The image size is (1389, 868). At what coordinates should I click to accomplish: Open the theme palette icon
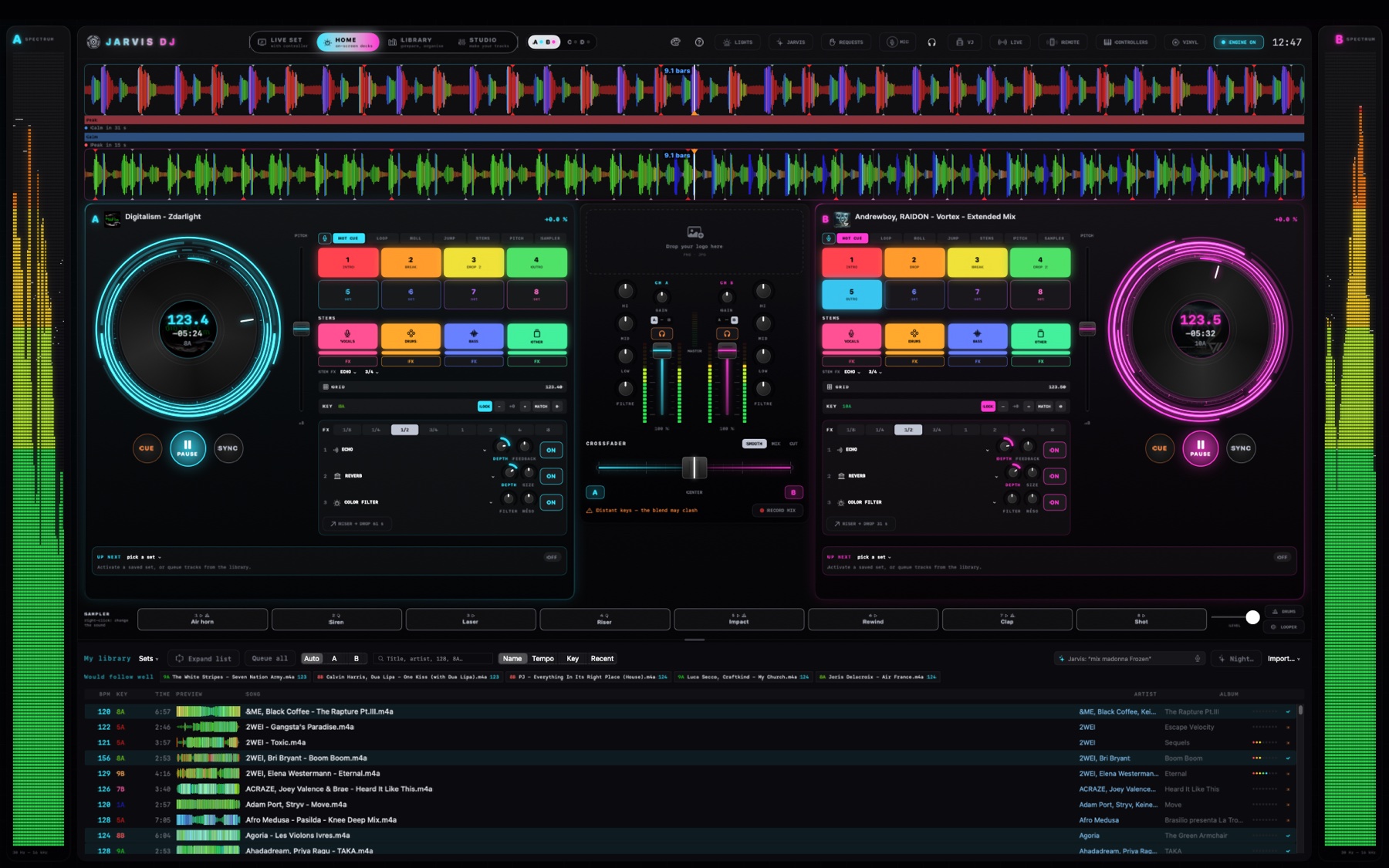coord(675,42)
